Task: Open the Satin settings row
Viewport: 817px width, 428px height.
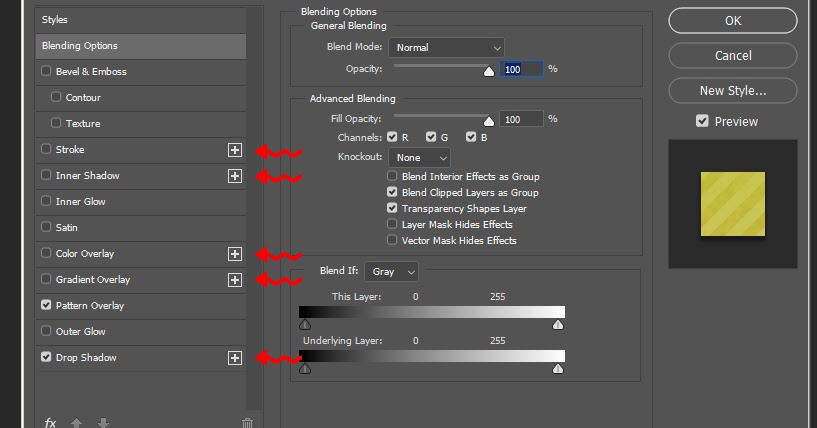Action: coord(141,228)
